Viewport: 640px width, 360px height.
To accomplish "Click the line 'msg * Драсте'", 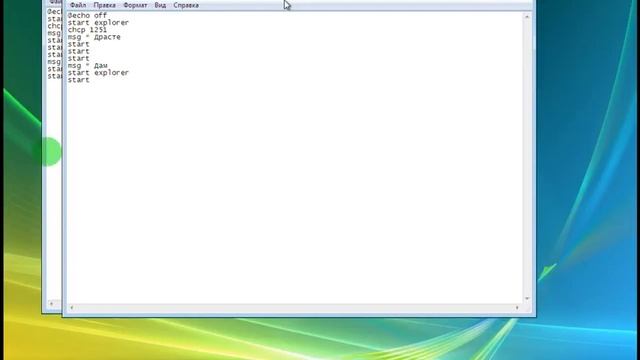I will (x=94, y=37).
